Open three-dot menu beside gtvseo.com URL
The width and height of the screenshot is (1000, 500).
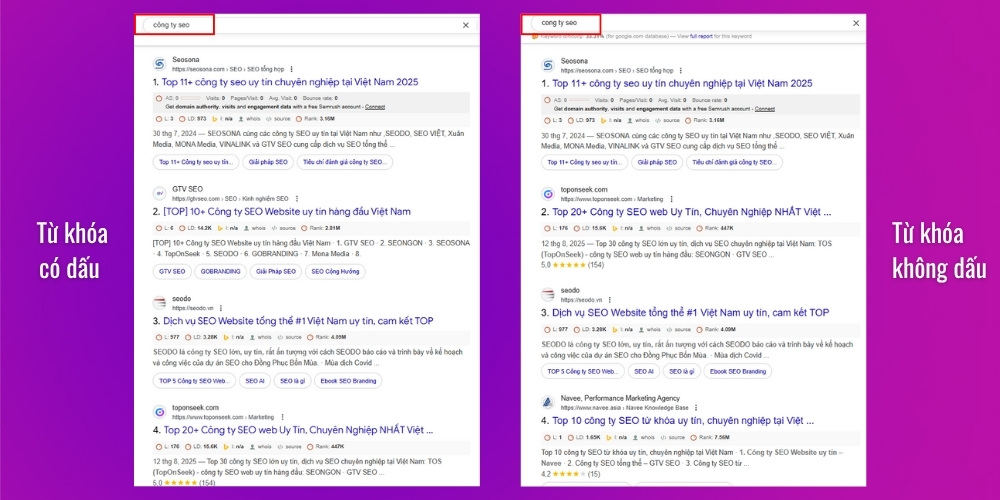296,198
